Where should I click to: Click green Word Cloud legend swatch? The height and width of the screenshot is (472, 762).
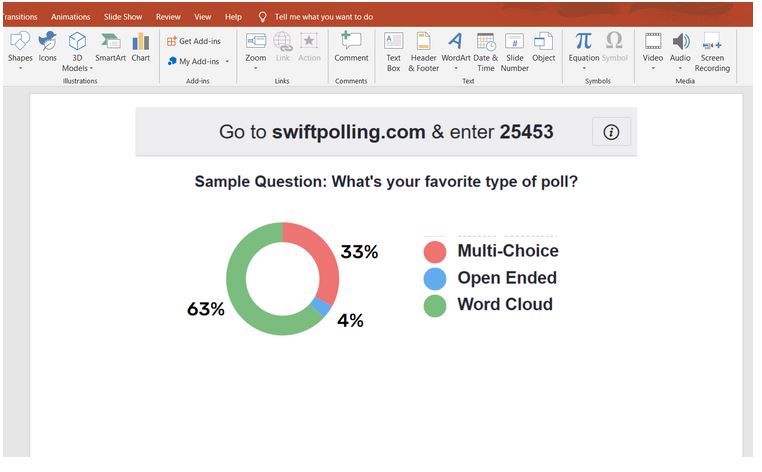tap(435, 306)
